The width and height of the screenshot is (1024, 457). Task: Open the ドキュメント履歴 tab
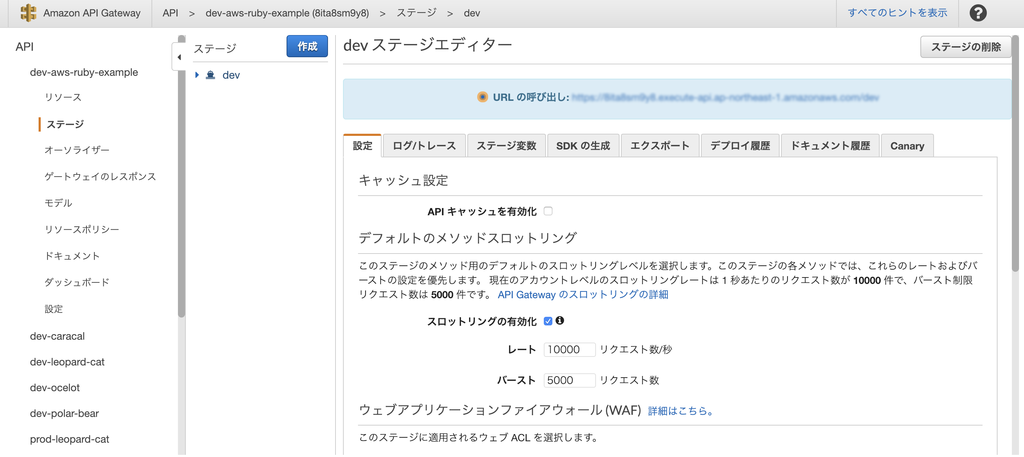tap(830, 146)
